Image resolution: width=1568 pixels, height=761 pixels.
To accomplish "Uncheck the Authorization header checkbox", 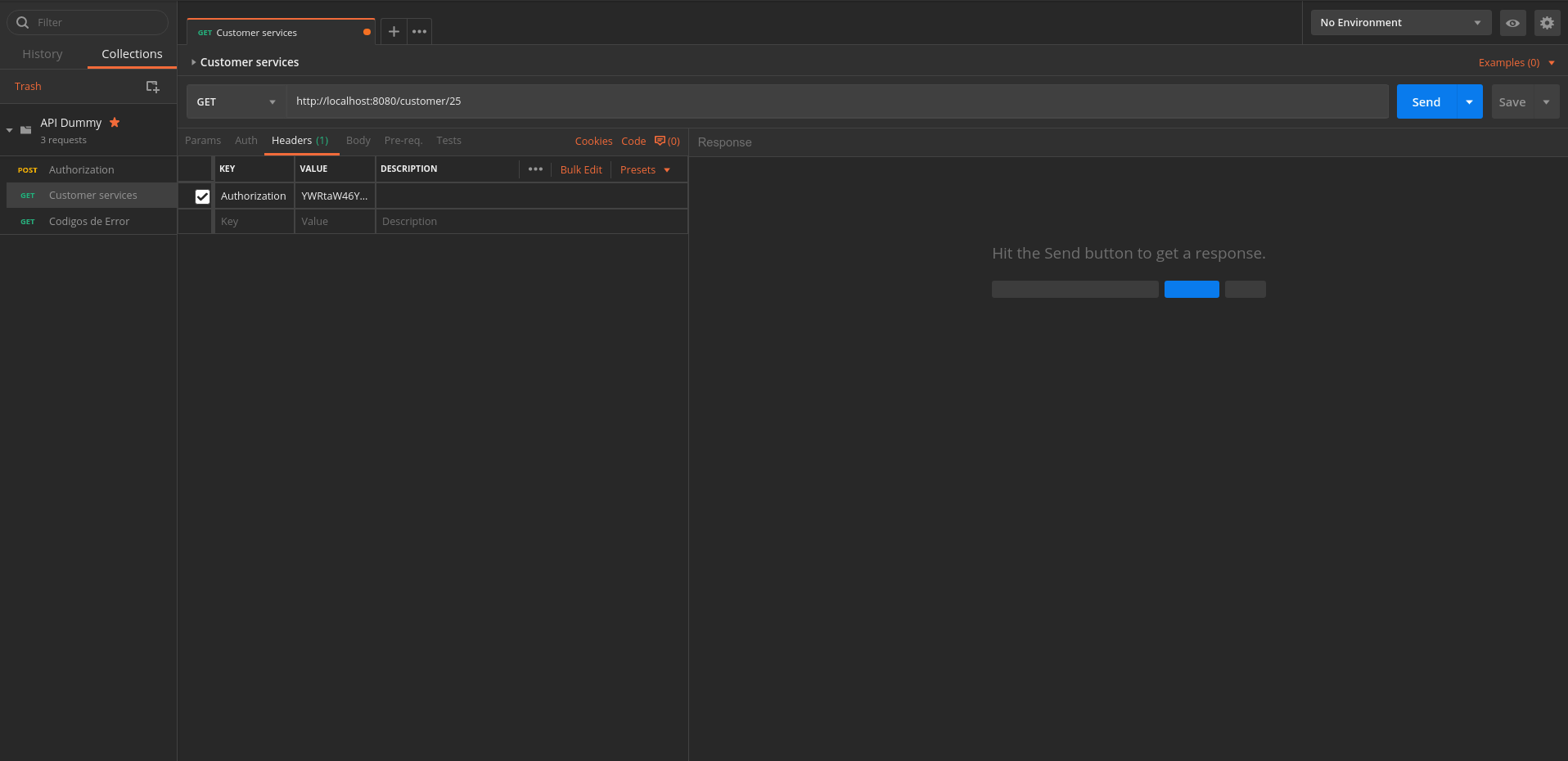I will click(202, 196).
